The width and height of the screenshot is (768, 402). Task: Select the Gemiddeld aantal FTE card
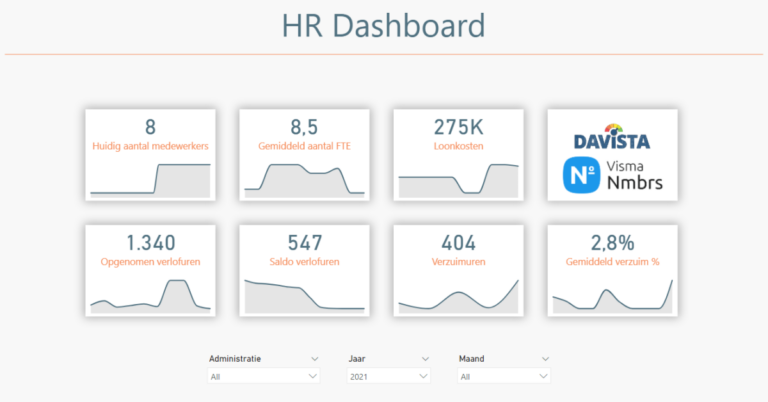[x=304, y=155]
